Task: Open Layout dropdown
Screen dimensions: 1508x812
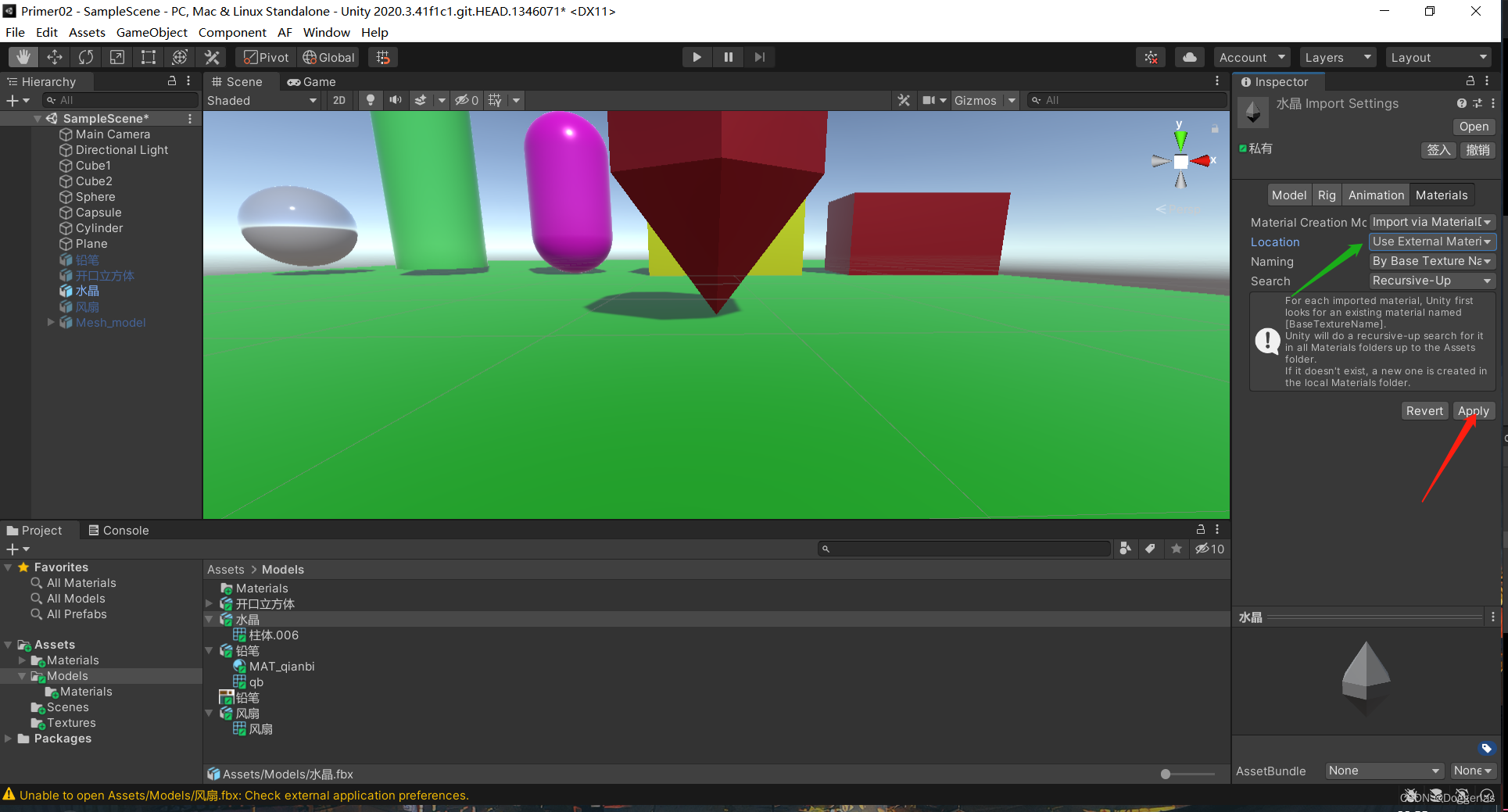Action: (1438, 57)
